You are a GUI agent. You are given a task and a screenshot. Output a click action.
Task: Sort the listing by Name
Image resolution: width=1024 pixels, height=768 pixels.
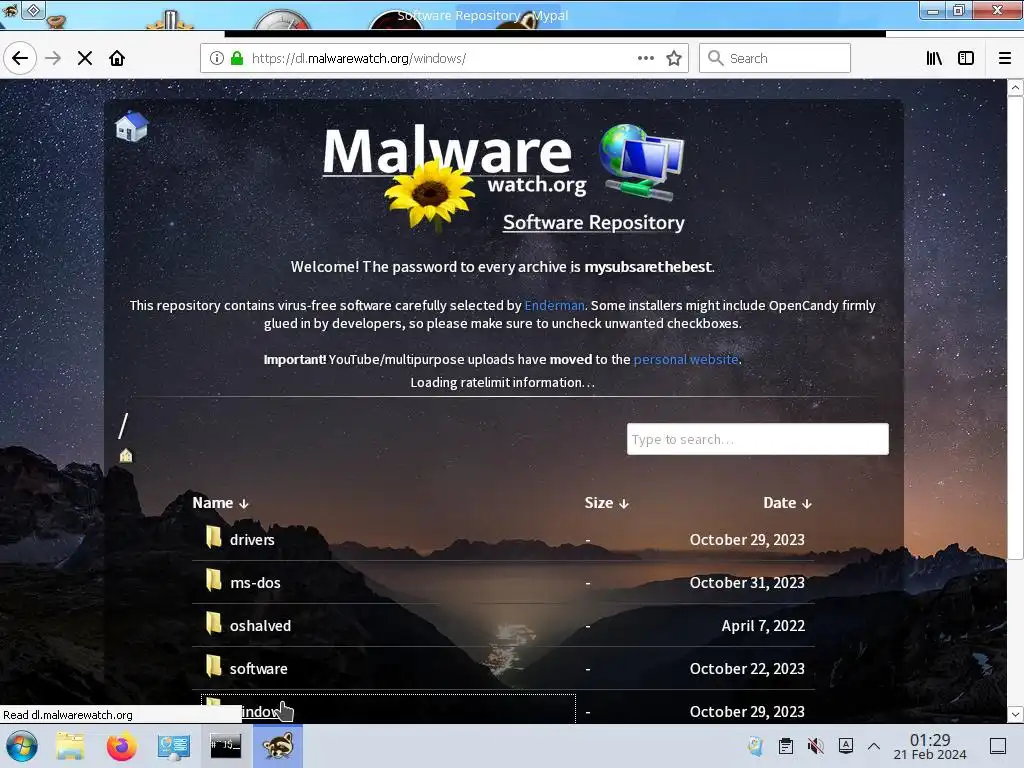click(x=220, y=503)
